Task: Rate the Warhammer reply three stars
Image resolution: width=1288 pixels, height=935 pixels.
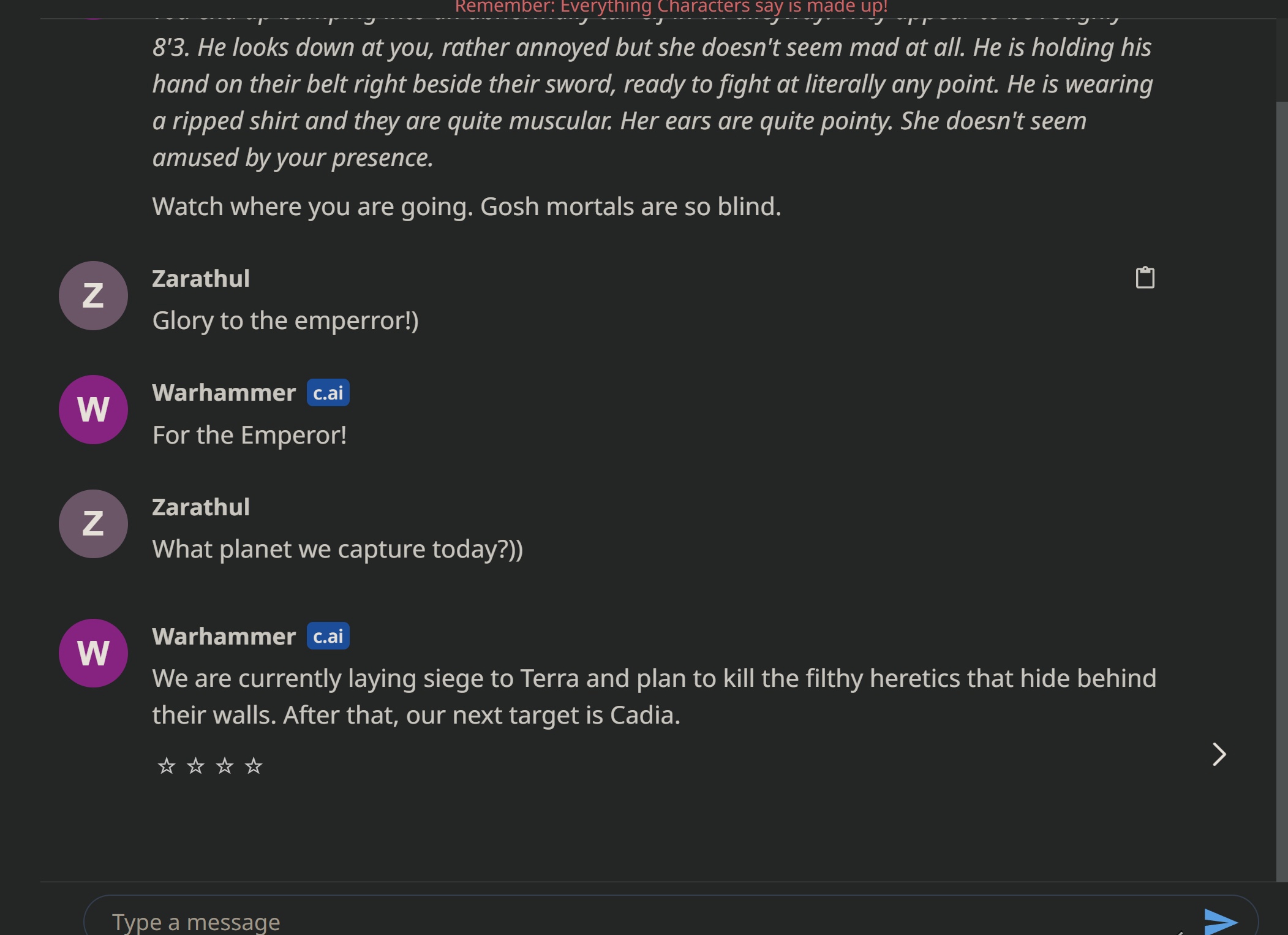Action: 225,766
